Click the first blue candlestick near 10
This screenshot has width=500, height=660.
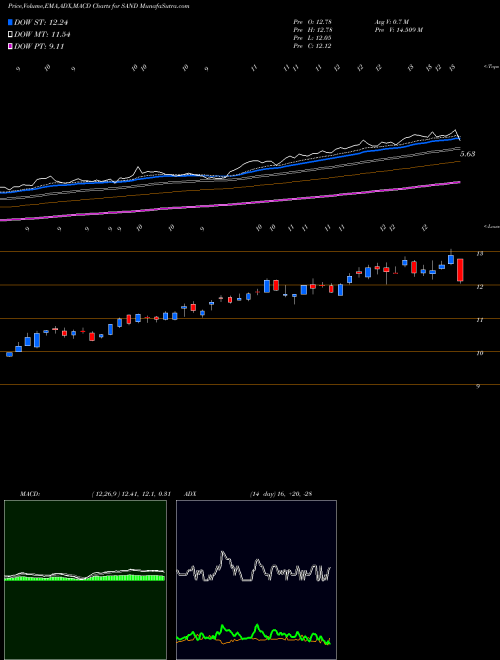[9, 354]
